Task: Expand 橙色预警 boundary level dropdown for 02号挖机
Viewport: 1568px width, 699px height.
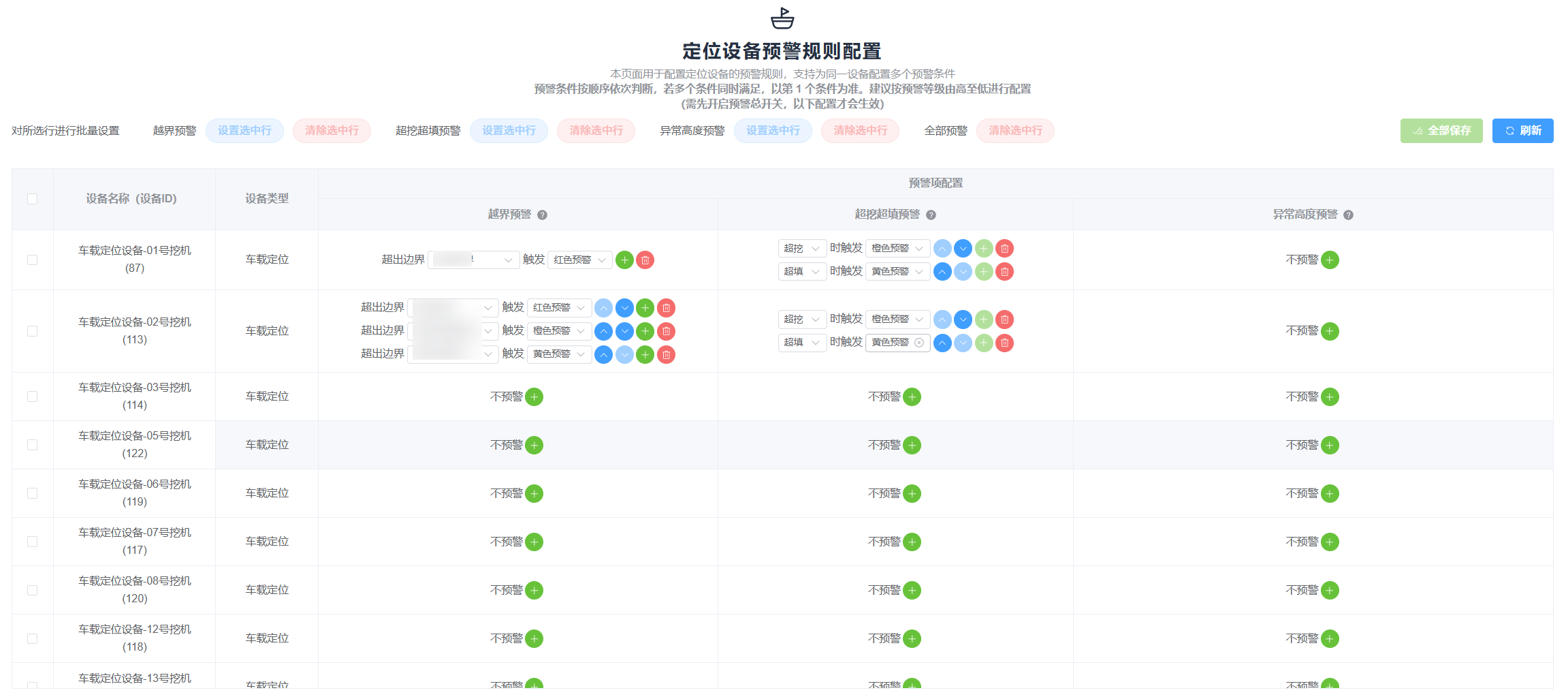Action: click(x=559, y=331)
